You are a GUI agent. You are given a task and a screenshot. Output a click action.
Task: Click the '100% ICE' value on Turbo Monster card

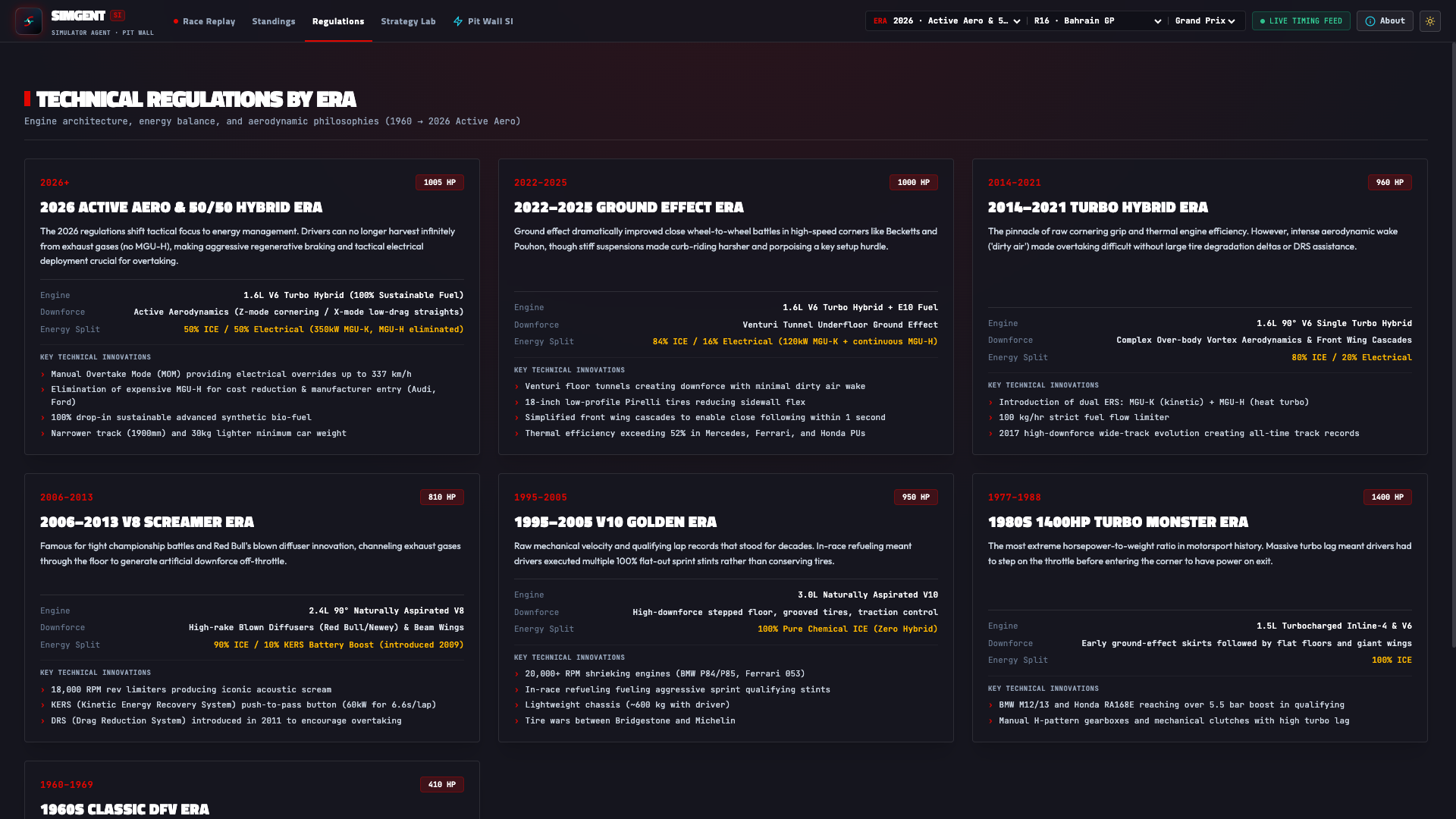(x=1392, y=661)
